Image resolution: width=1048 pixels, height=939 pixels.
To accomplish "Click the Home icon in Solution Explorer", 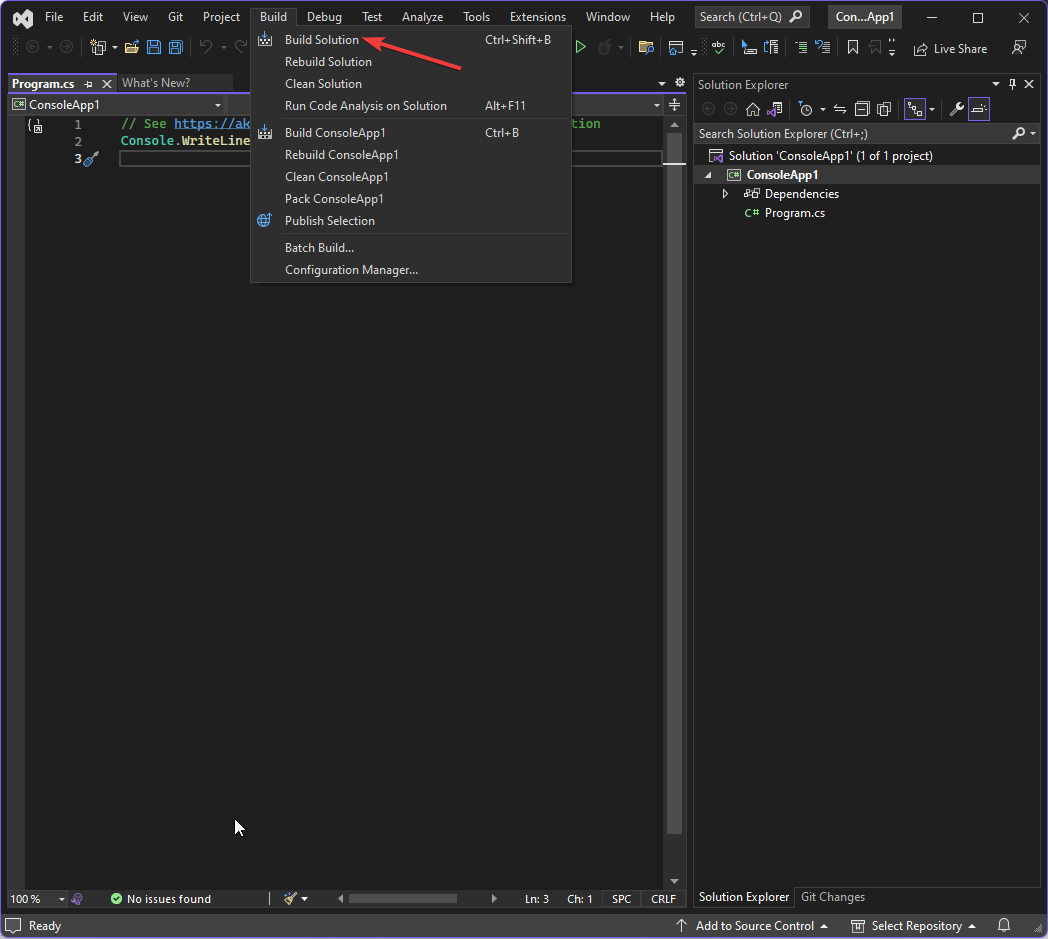I will (x=753, y=109).
